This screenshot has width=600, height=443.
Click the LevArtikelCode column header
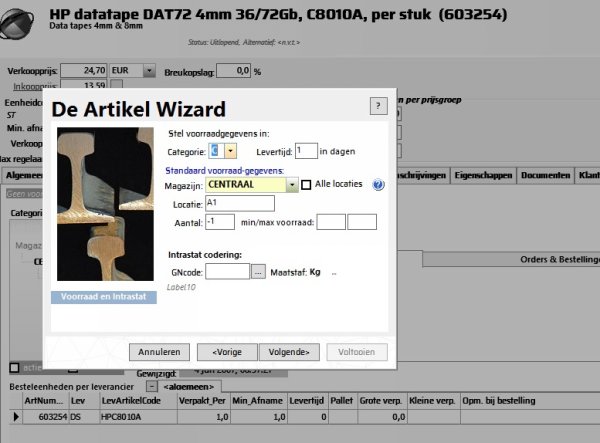tap(138, 401)
